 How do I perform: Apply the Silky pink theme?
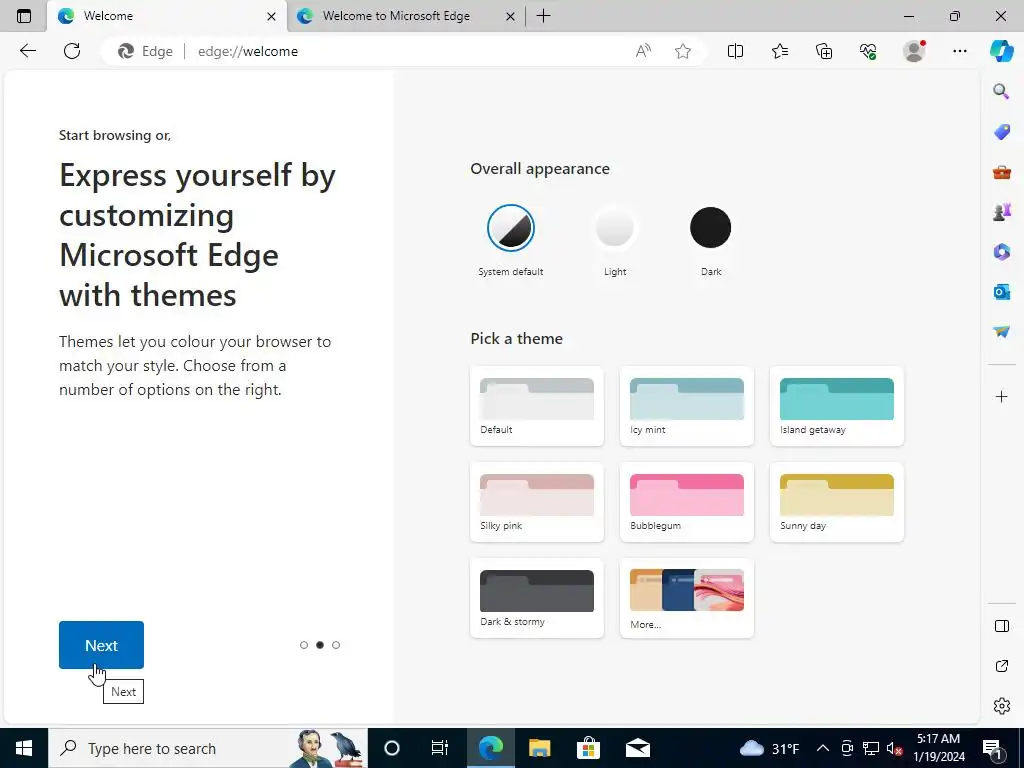pyautogui.click(x=537, y=502)
